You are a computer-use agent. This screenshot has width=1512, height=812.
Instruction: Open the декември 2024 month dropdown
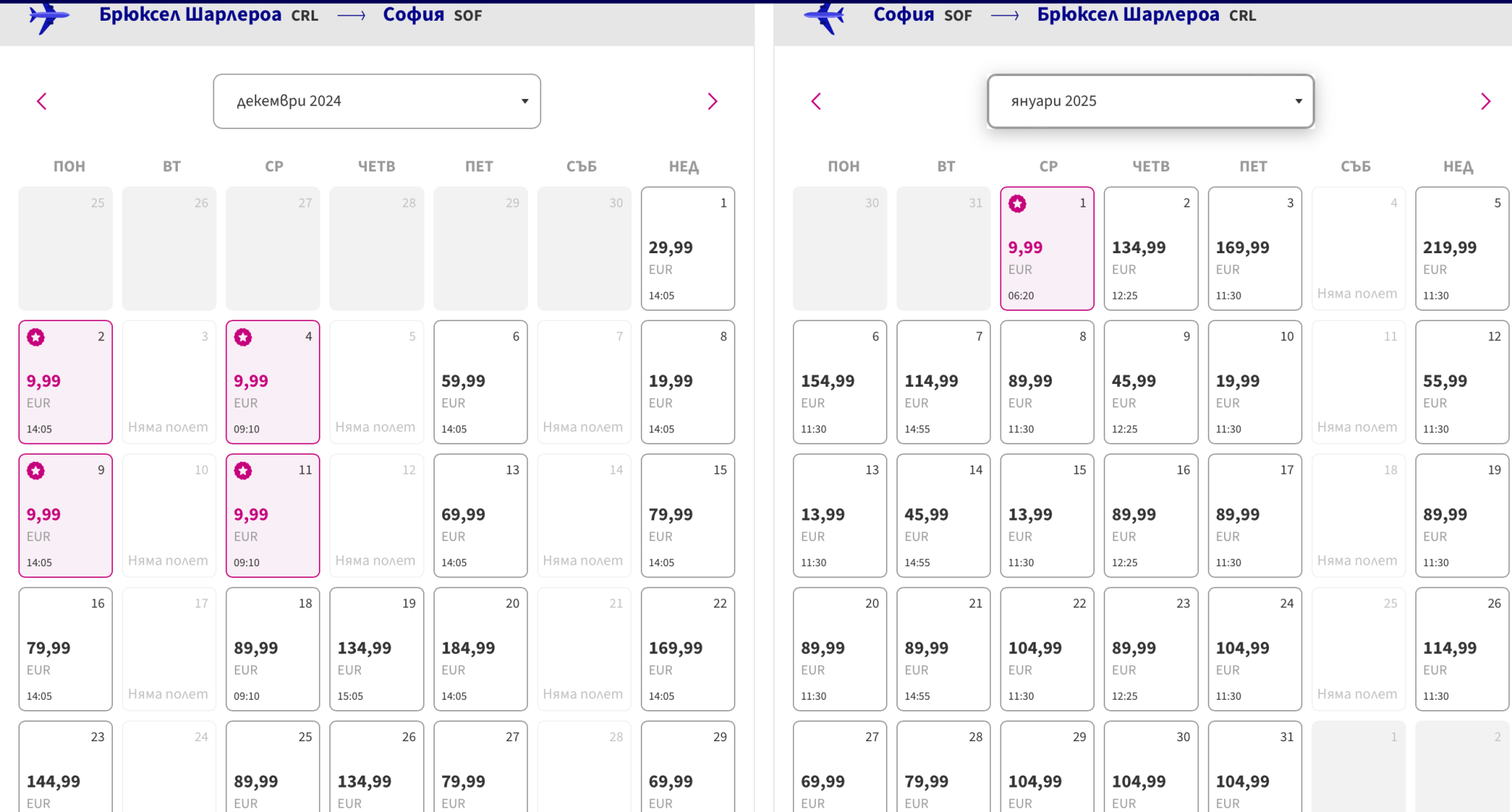pos(377,101)
